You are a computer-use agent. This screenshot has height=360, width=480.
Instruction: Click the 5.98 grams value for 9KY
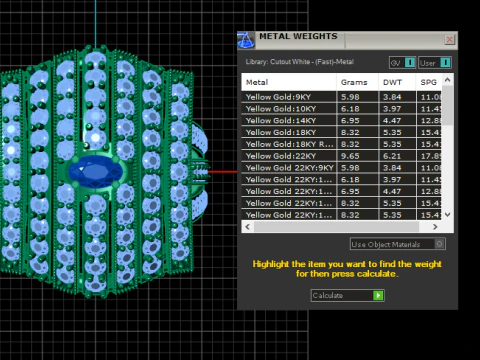tap(350, 97)
